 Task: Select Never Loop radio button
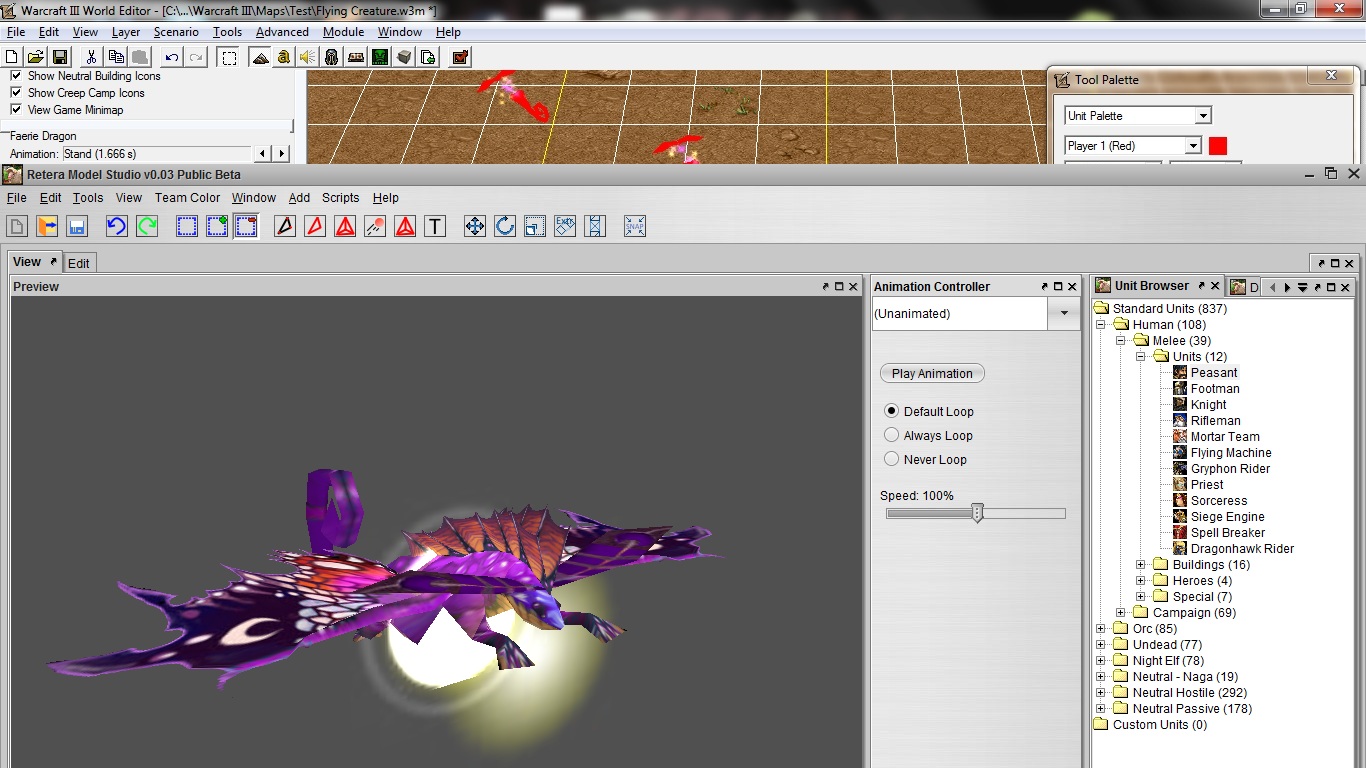point(891,459)
